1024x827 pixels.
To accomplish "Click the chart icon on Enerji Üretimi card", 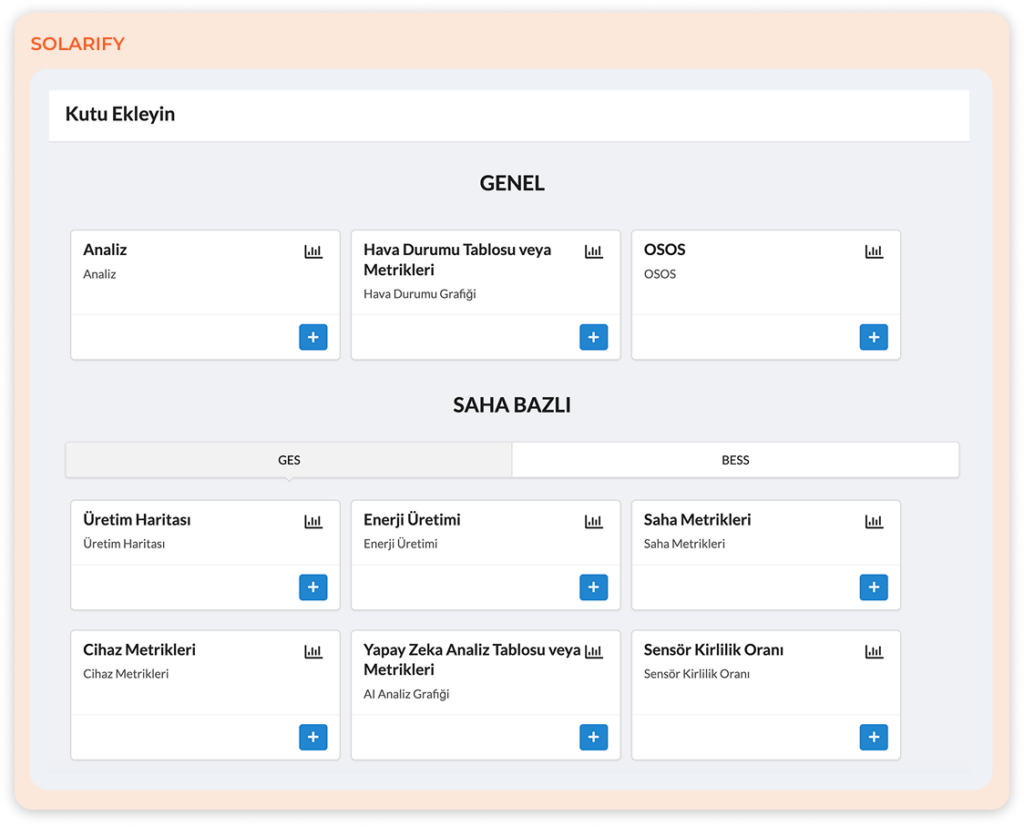I will tap(593, 521).
